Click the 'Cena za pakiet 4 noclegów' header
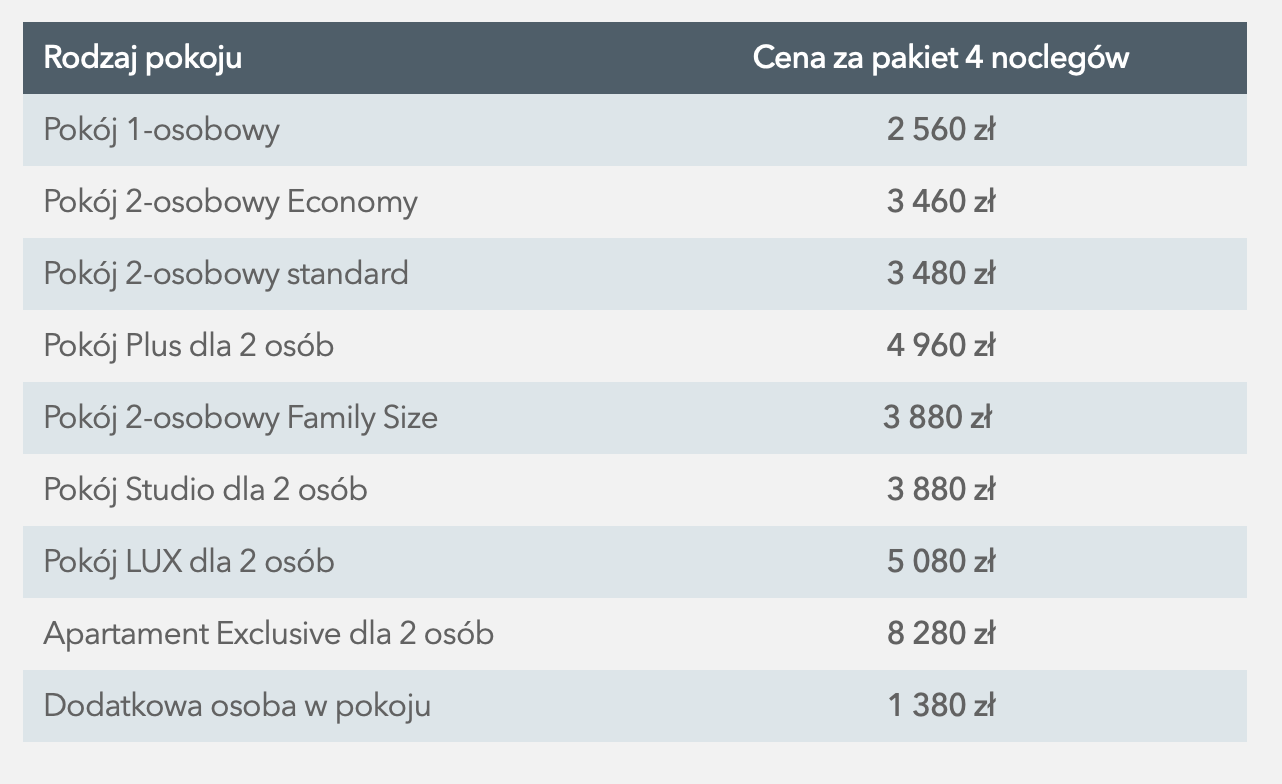This screenshot has width=1282, height=784. pyautogui.click(x=941, y=58)
